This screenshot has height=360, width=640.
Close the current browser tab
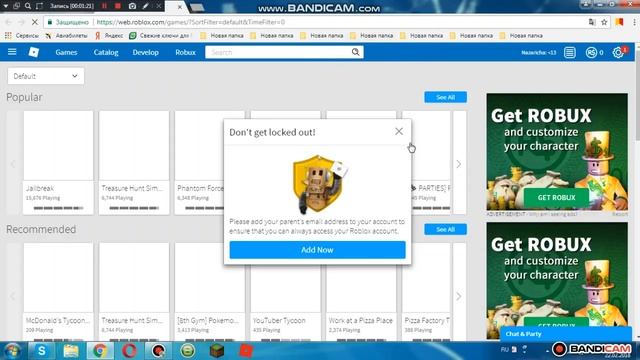180,7
